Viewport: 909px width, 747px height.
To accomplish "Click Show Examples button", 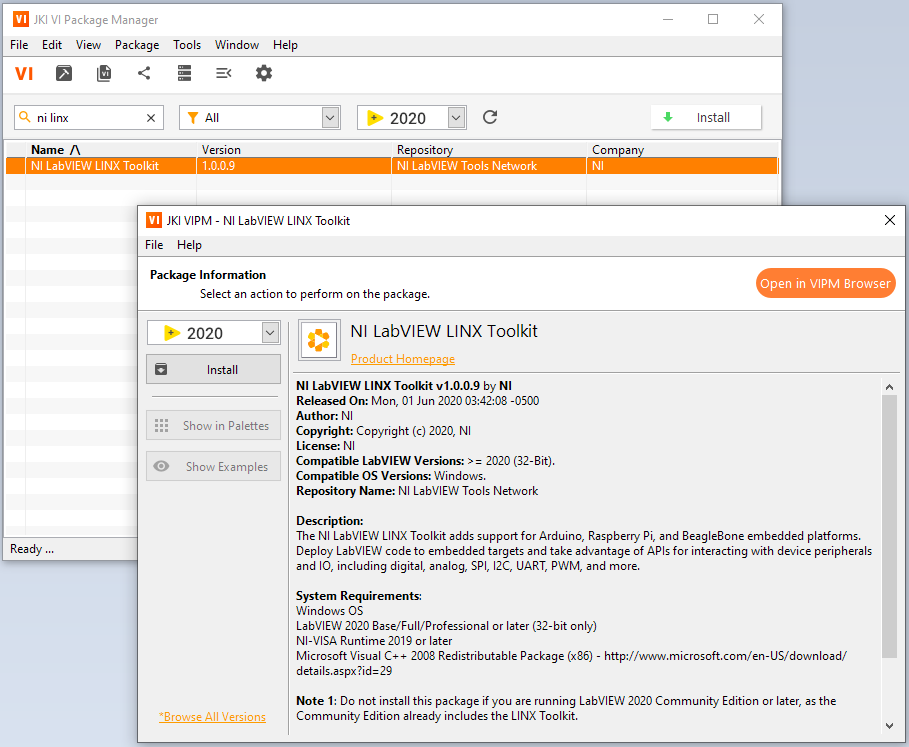I will 213,467.
